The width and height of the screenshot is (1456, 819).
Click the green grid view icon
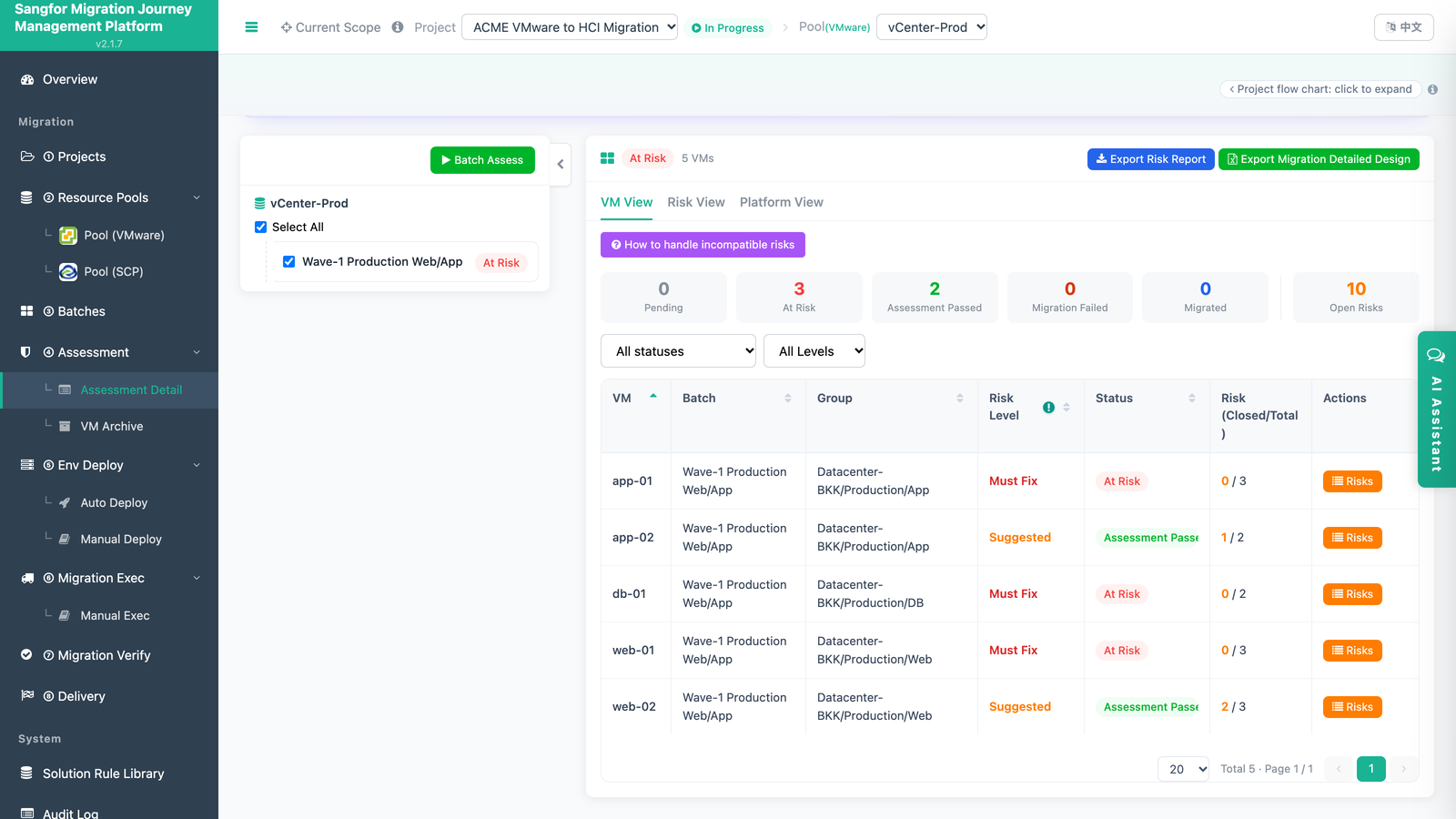[x=607, y=158]
